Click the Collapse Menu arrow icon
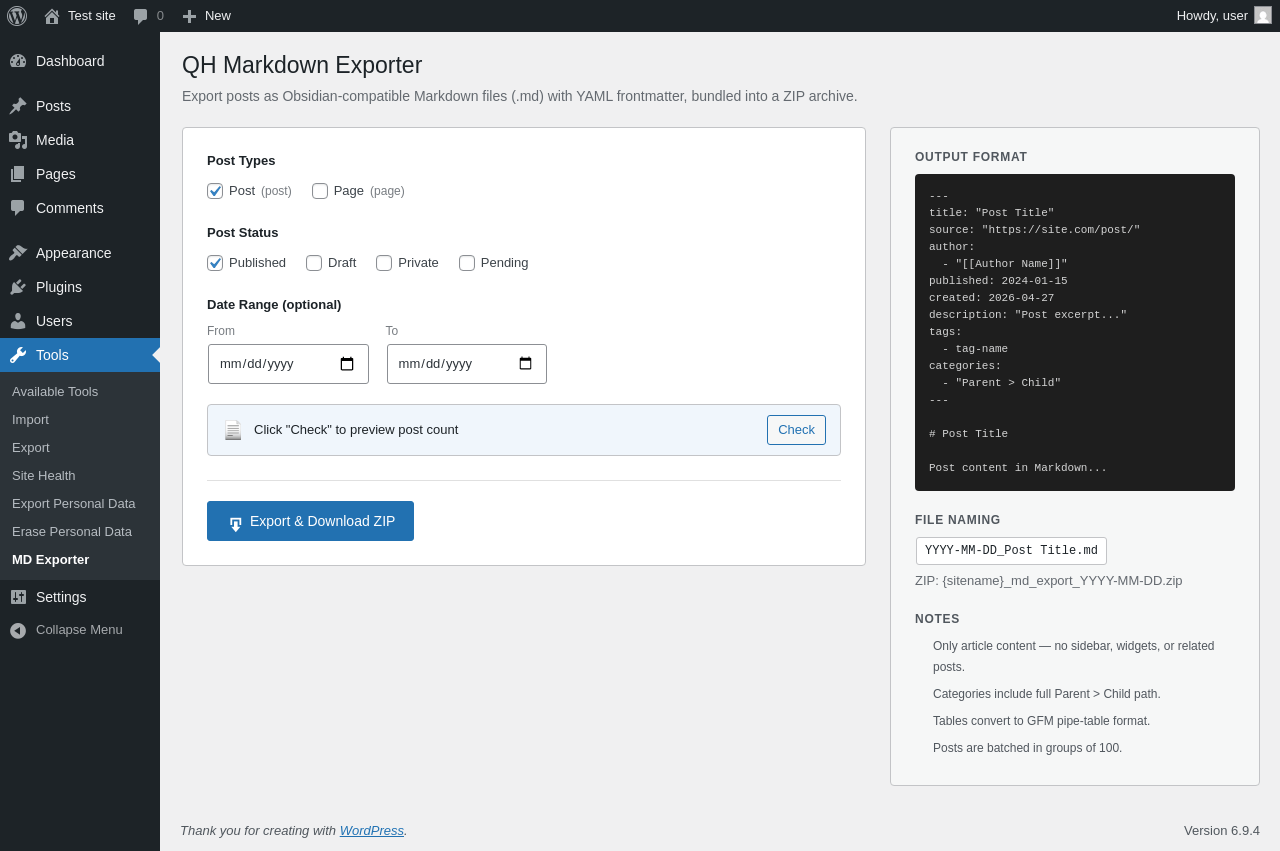Image resolution: width=1280 pixels, height=851 pixels. click(18, 630)
